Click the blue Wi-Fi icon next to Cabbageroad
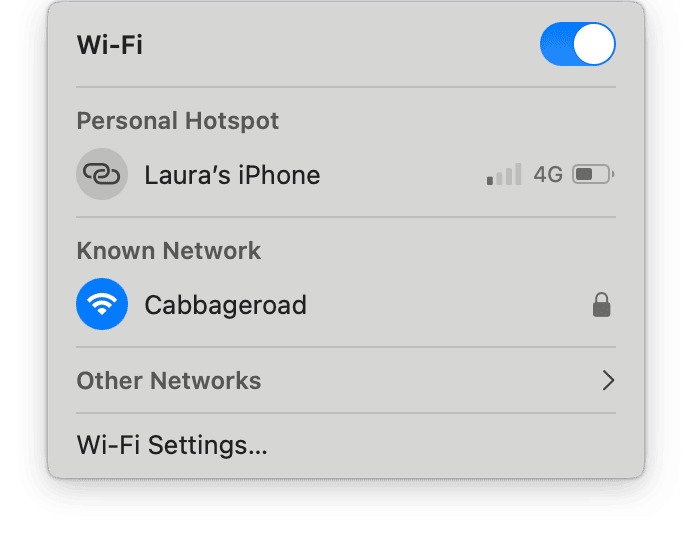The height and width of the screenshot is (534, 692). point(102,304)
